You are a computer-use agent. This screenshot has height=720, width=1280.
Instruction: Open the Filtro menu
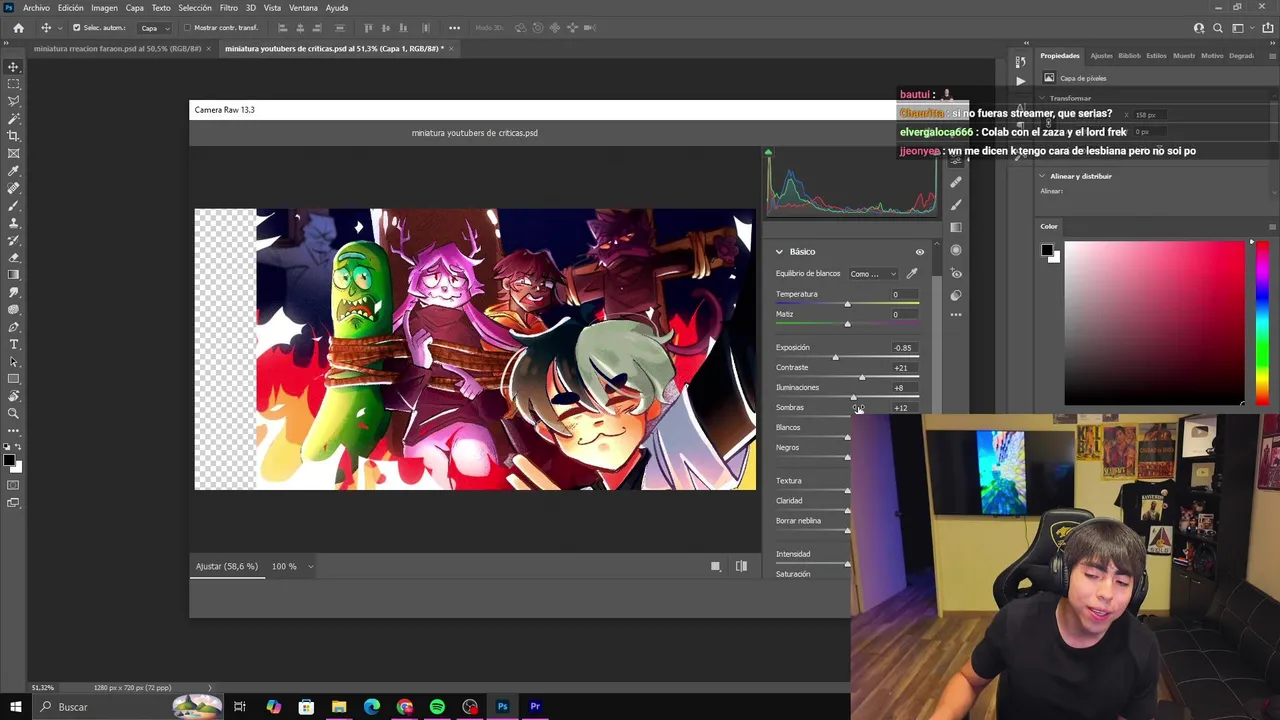[229, 8]
